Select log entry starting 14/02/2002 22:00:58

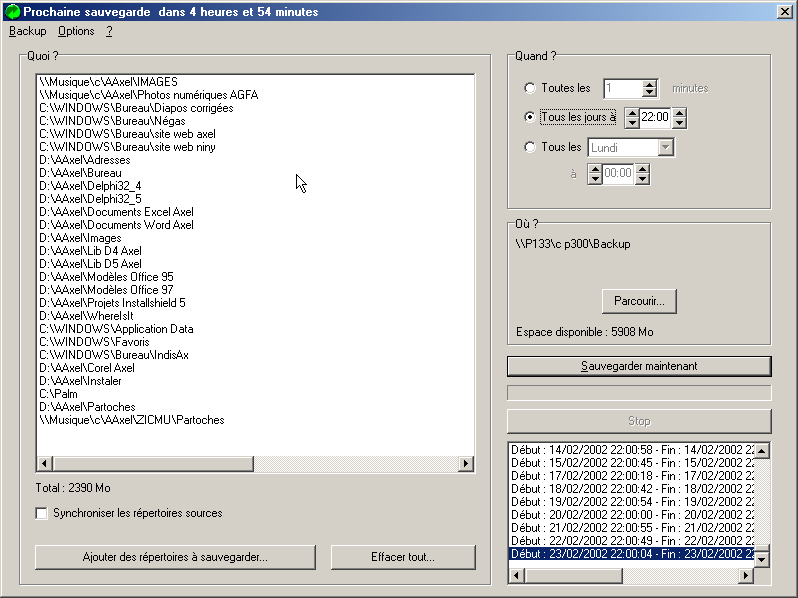coord(632,450)
